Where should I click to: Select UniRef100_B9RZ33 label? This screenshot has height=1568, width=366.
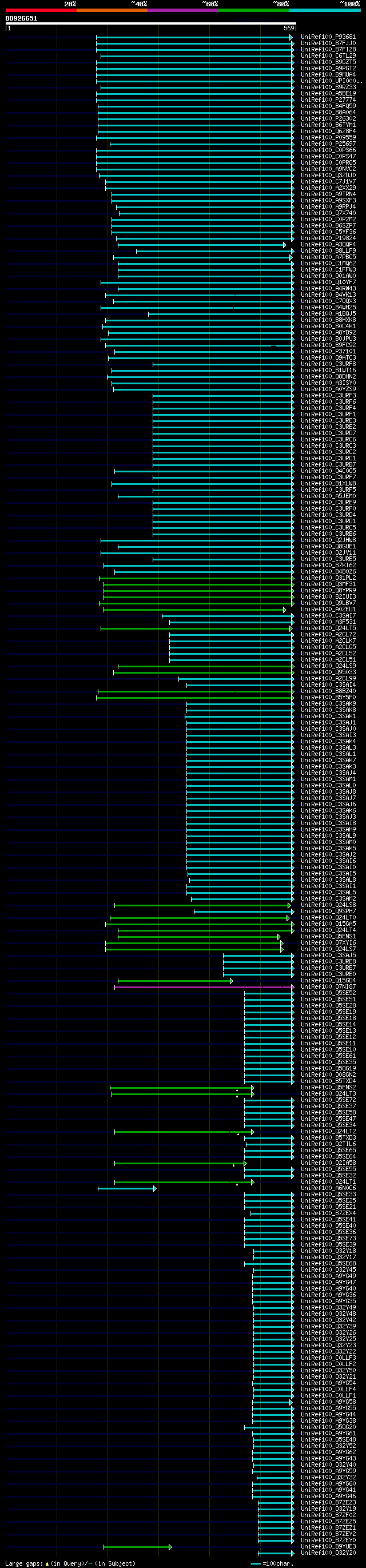(328, 87)
